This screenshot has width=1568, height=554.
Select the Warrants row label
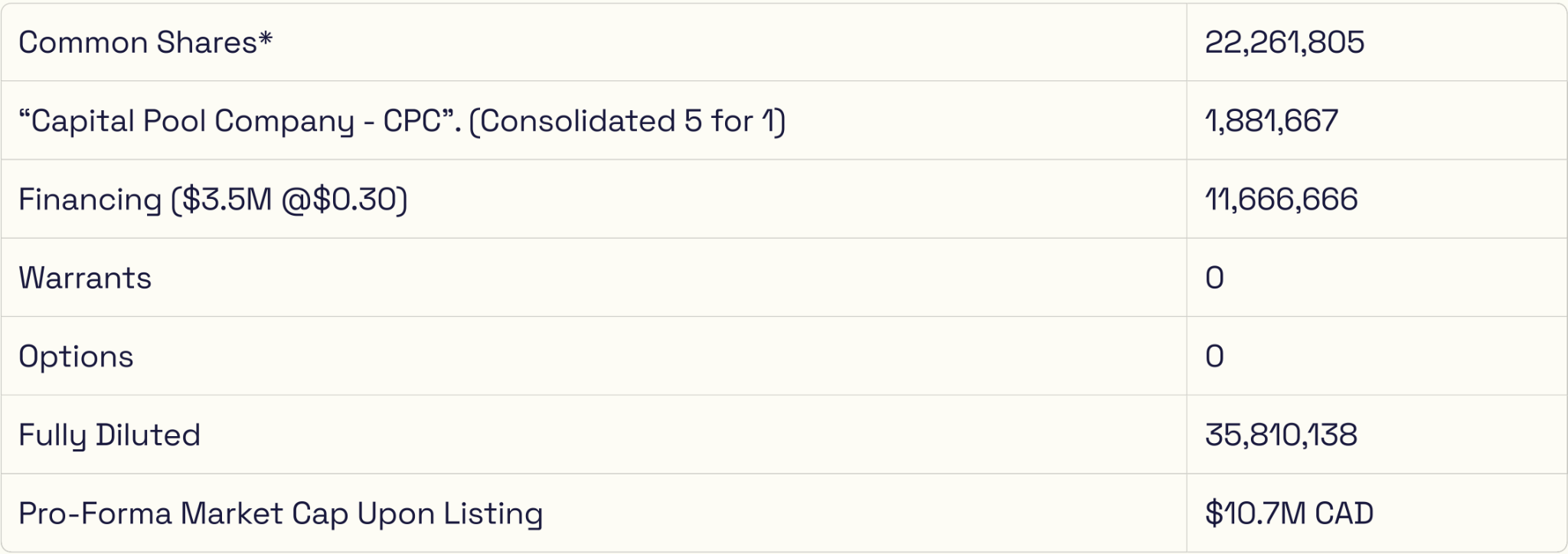(85, 278)
